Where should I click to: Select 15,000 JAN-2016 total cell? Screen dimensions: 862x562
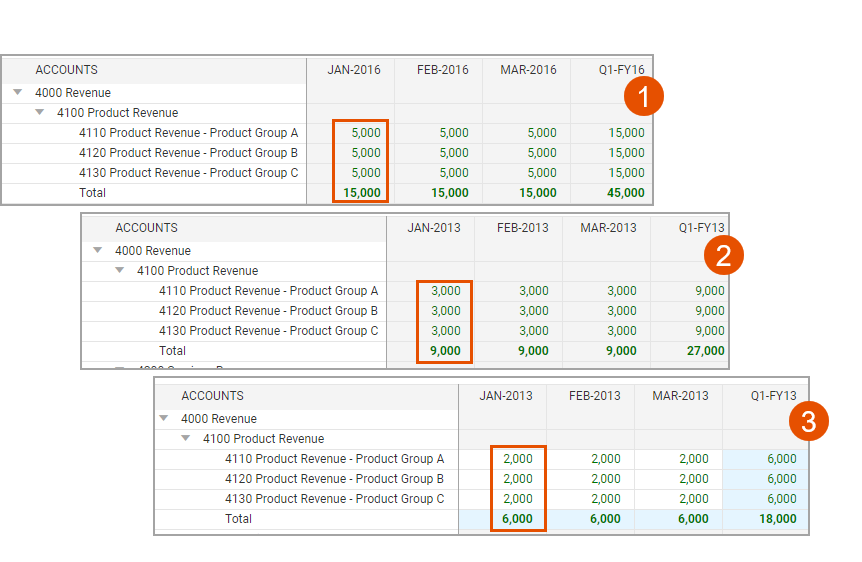tap(362, 193)
